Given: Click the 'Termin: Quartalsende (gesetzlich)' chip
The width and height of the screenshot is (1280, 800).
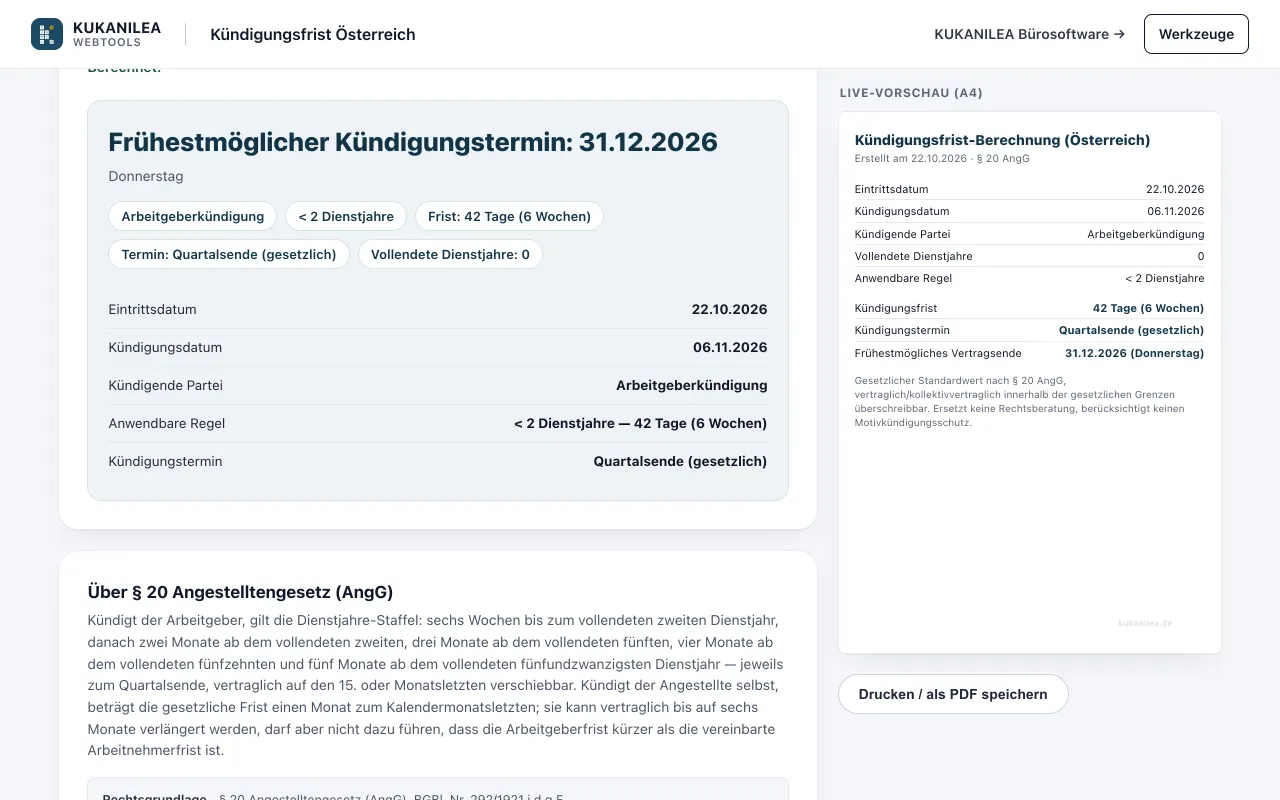Looking at the screenshot, I should click(x=229, y=254).
